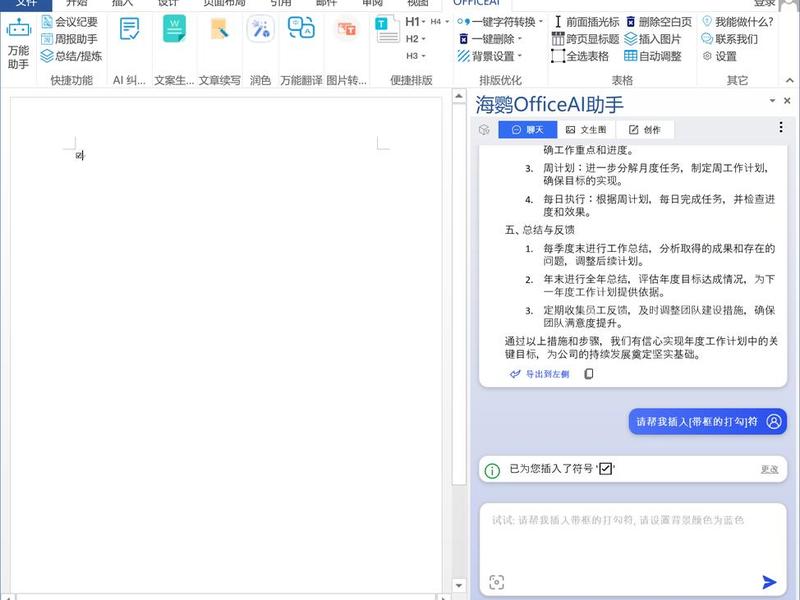Viewport: 800px width, 600px height.
Task: Click the 更改 change link
Action: [769, 469]
